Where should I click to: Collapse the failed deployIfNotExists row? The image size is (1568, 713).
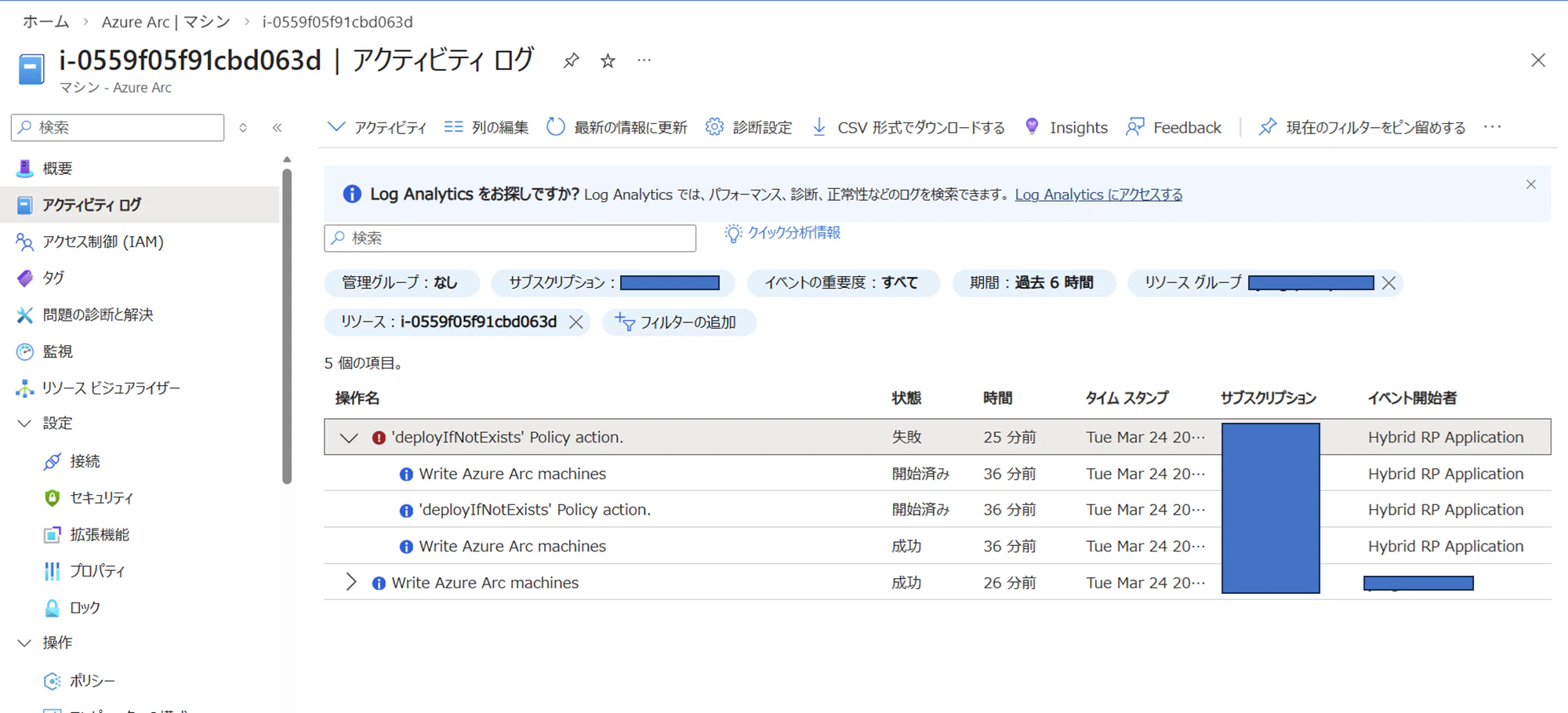(349, 438)
